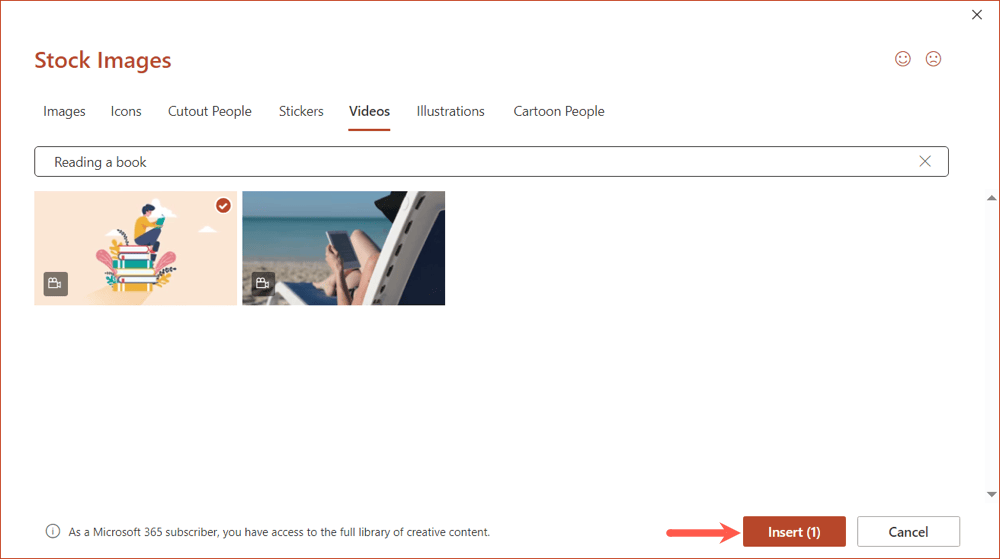Click the video camera icon on book illustration
This screenshot has width=1000, height=559.
click(x=55, y=284)
